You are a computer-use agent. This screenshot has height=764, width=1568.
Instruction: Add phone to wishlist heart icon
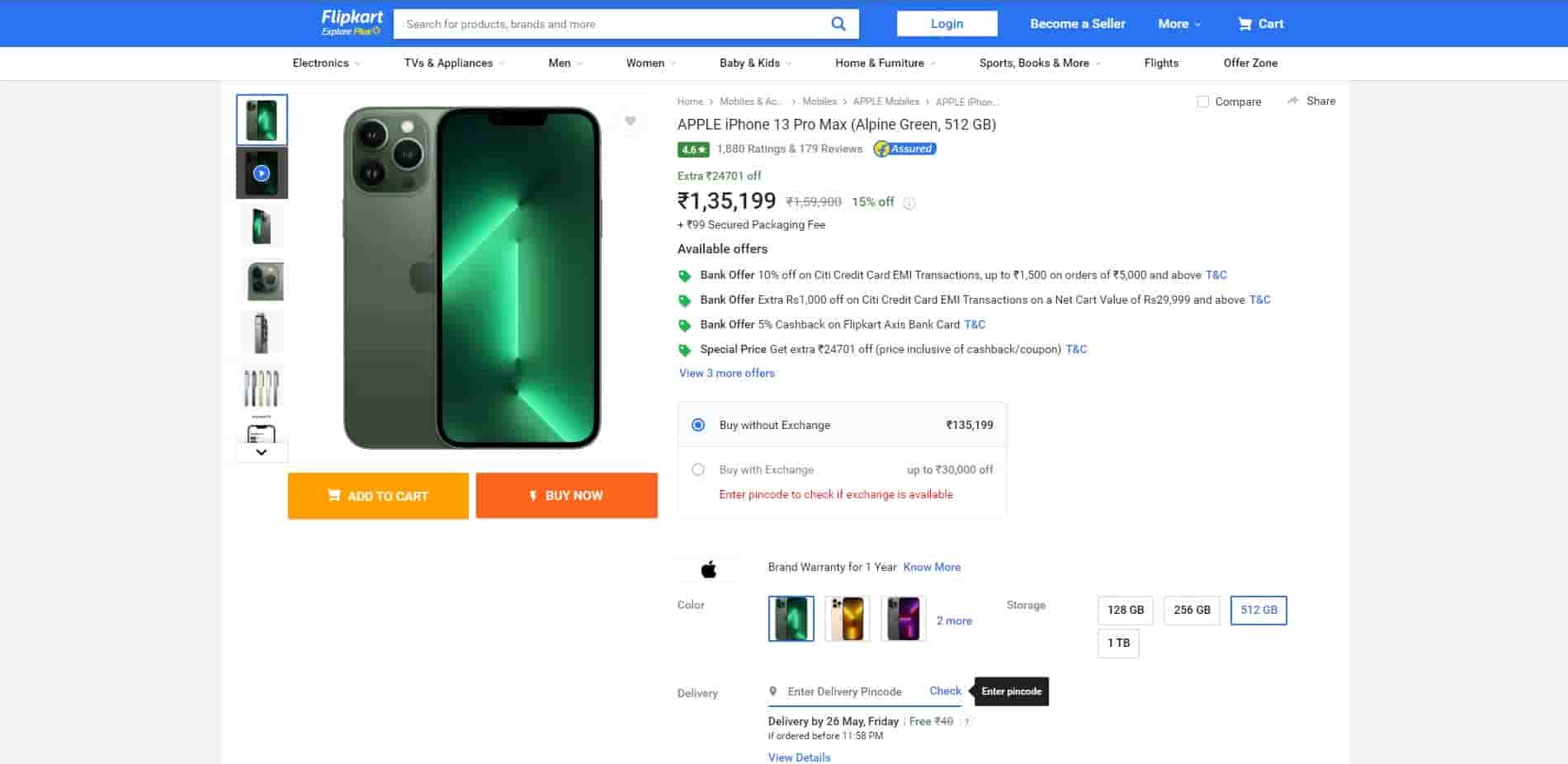point(630,121)
